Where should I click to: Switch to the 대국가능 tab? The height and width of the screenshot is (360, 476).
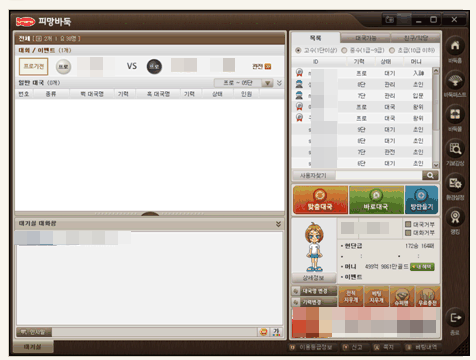[365, 38]
